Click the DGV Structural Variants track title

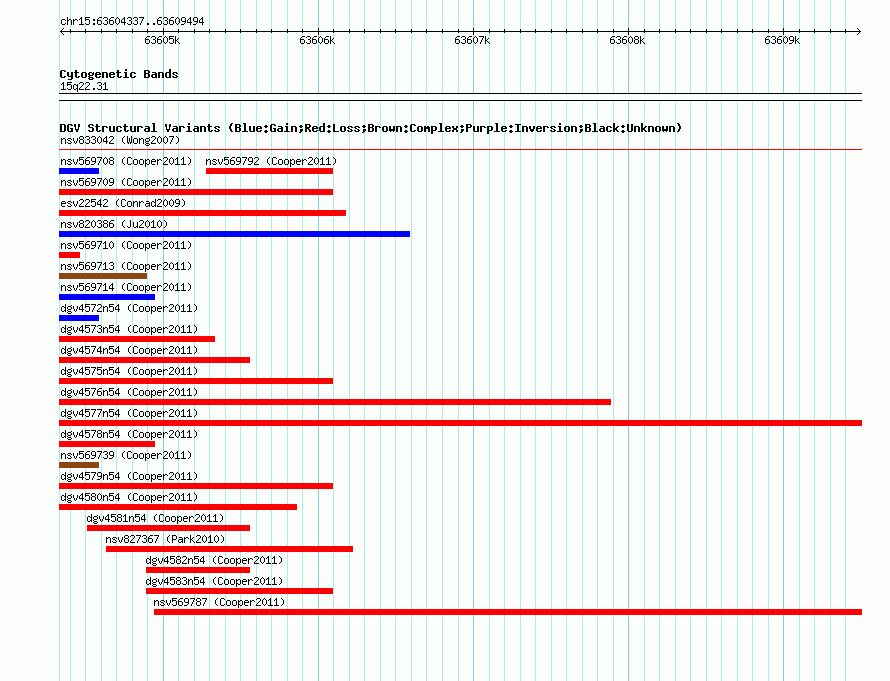(371, 128)
